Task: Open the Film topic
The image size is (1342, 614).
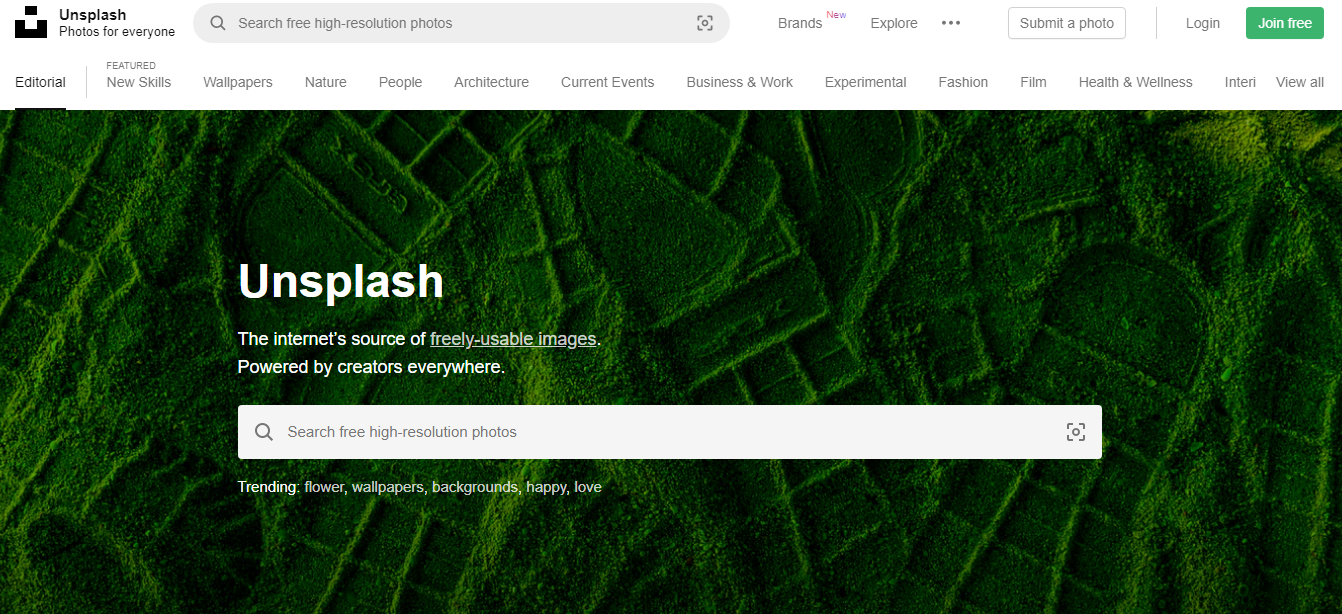Action: pyautogui.click(x=1033, y=82)
